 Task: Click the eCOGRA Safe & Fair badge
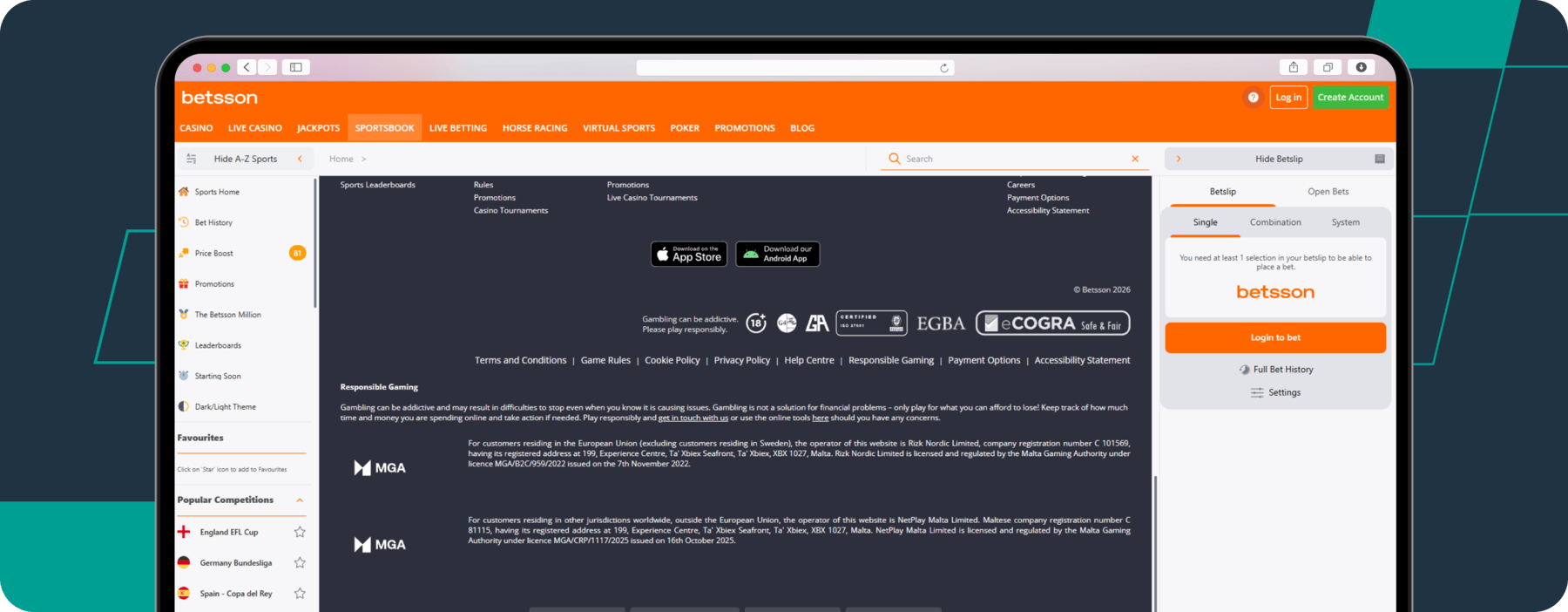click(1052, 323)
